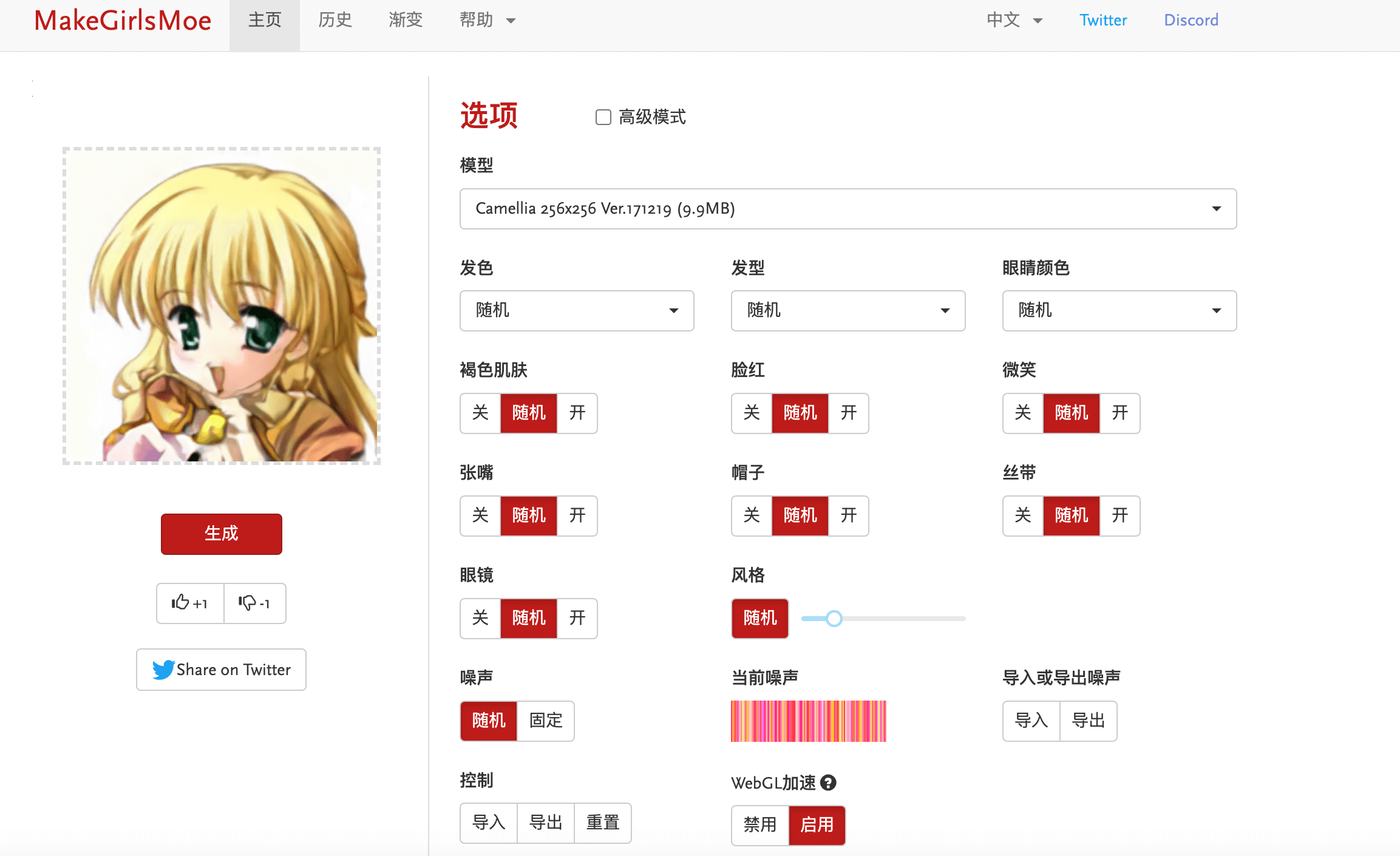Click the red 生成 generate button
The height and width of the screenshot is (856, 1400).
click(222, 534)
